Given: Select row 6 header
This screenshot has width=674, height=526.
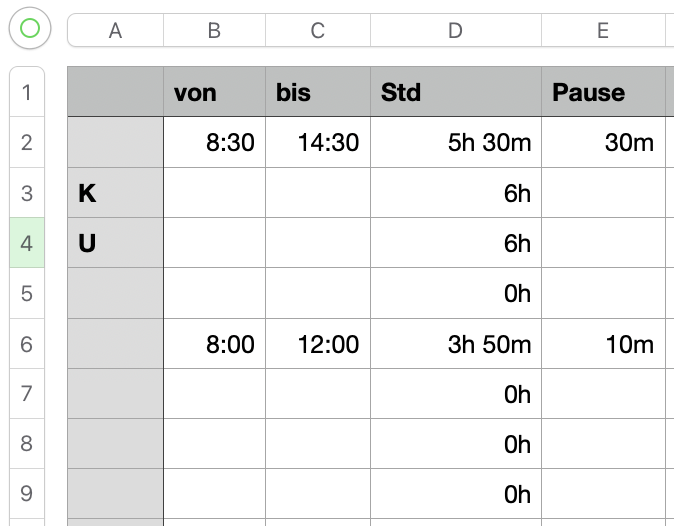Looking at the screenshot, I should coord(26,344).
